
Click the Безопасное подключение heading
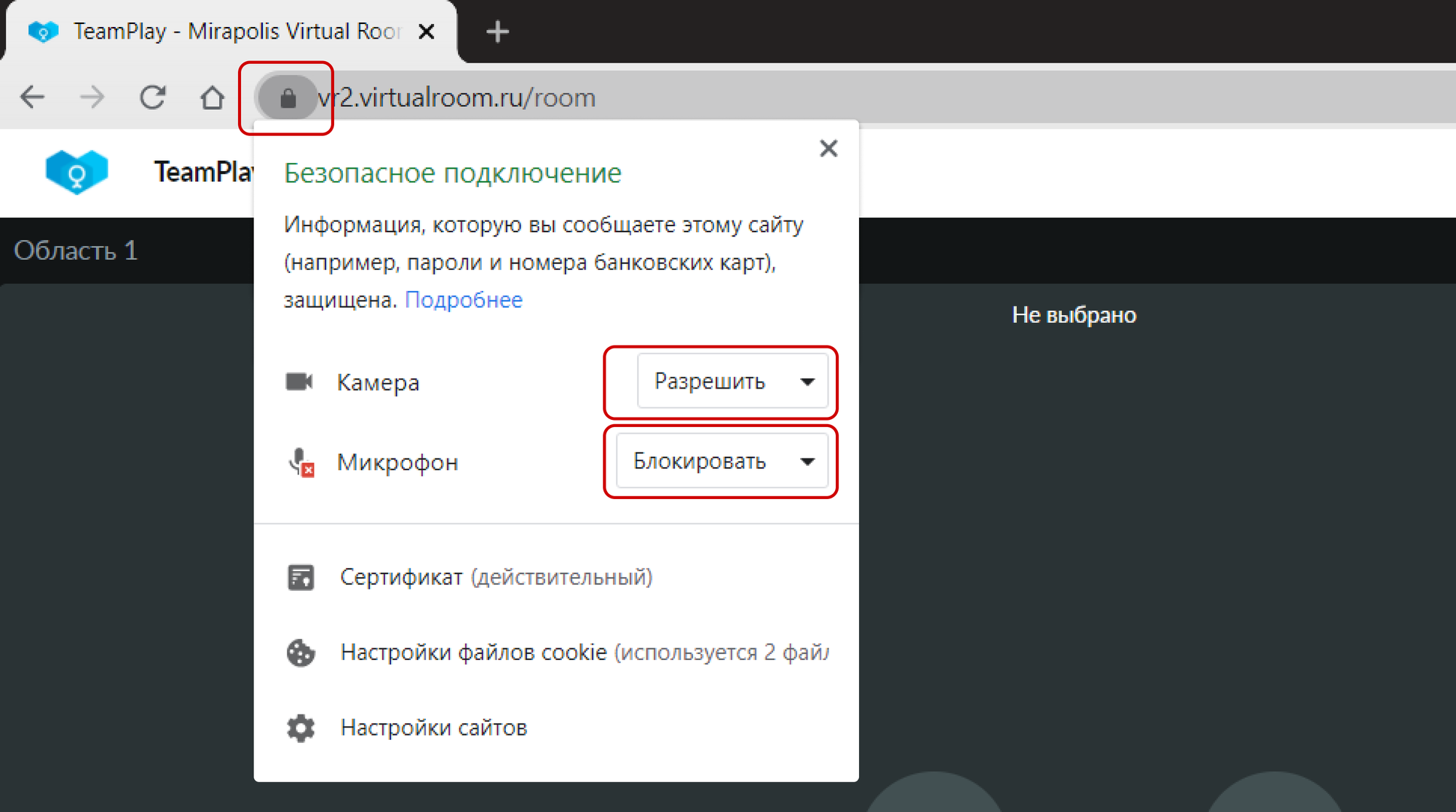[x=453, y=173]
